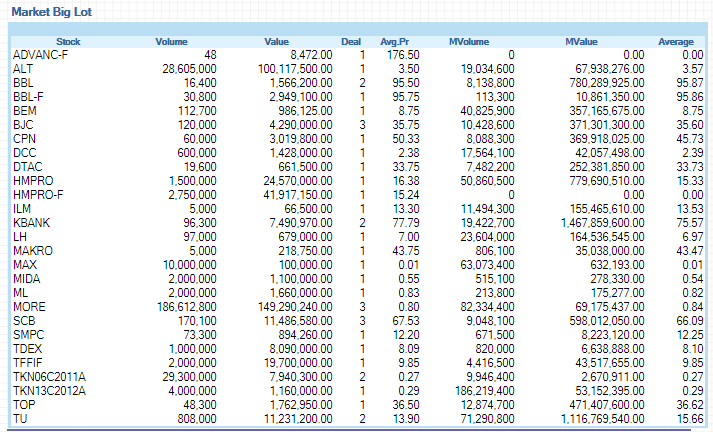Click CPN Average 45.73

tap(690, 139)
